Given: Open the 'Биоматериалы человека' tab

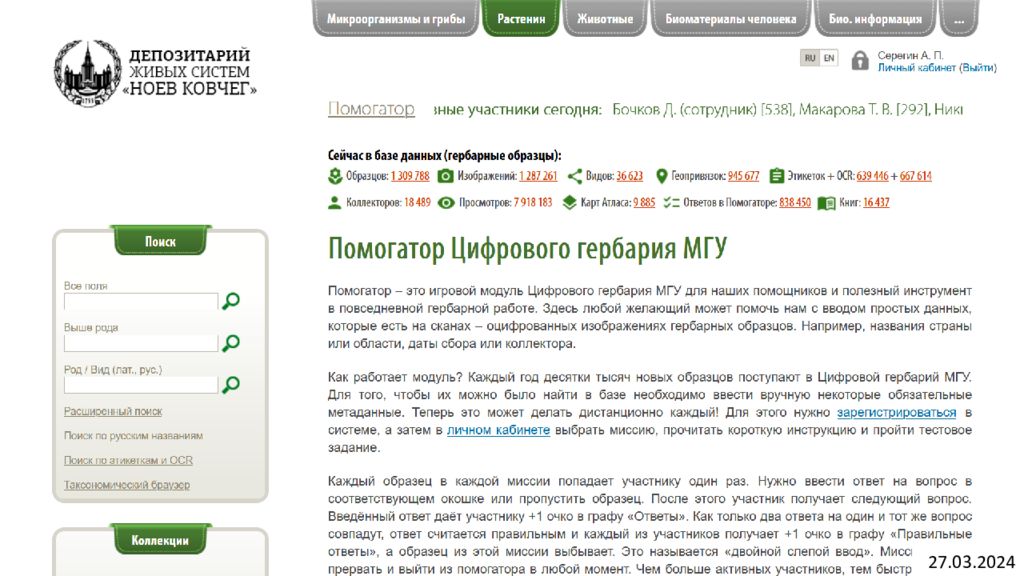Looking at the screenshot, I should tap(731, 18).
